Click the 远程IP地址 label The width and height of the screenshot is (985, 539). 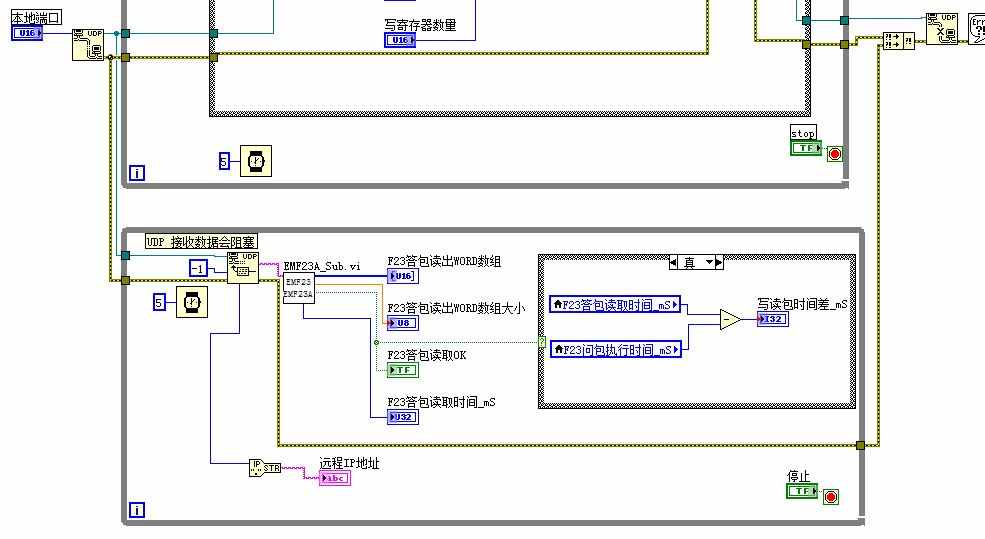[x=349, y=464]
